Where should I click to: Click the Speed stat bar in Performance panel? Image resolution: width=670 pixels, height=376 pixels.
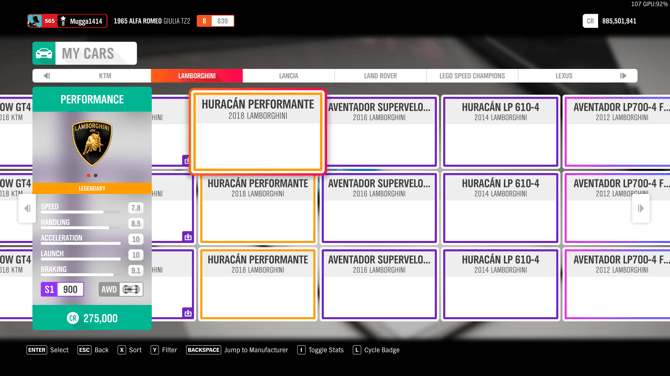coord(81,212)
